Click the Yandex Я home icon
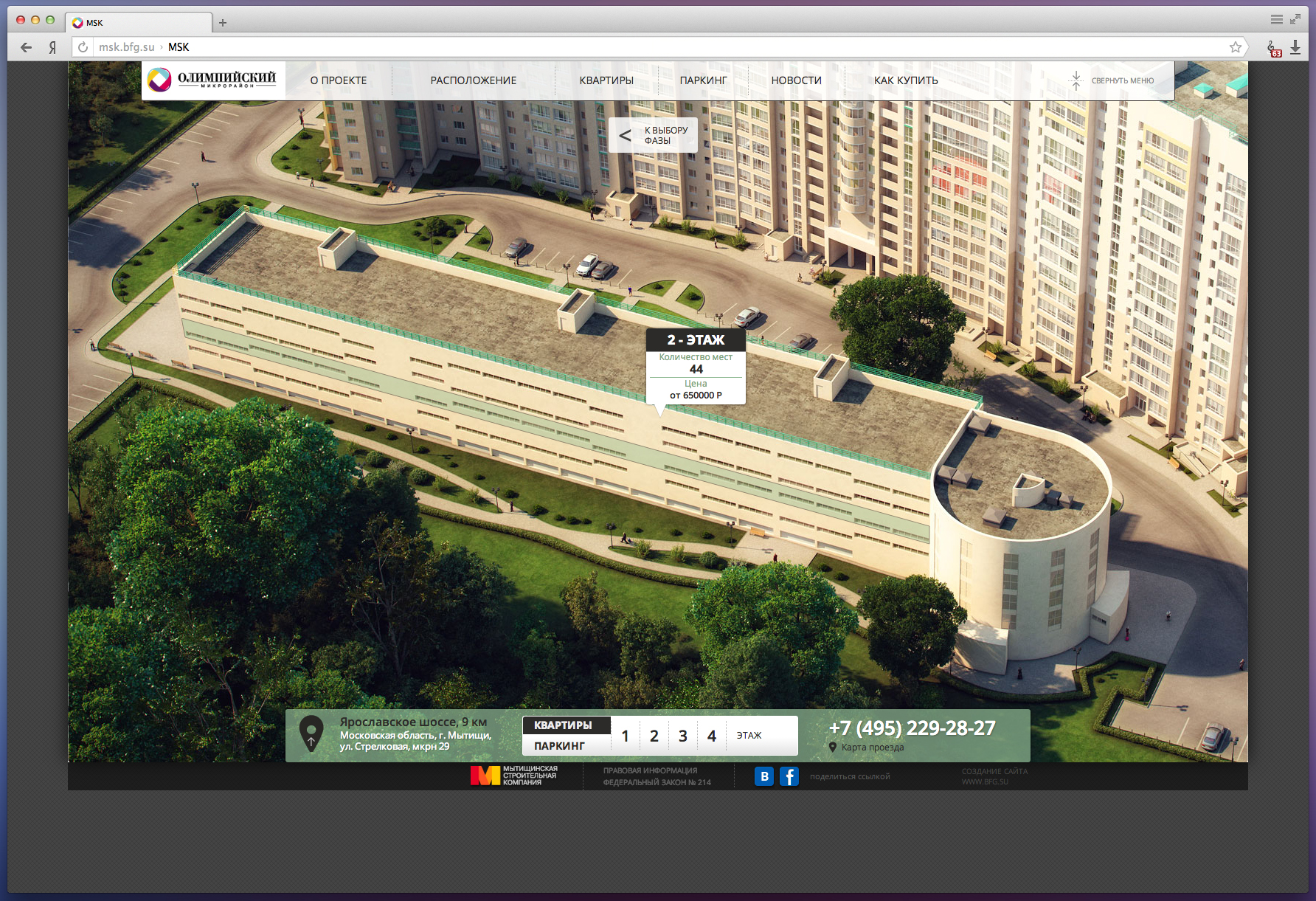 pos(52,47)
